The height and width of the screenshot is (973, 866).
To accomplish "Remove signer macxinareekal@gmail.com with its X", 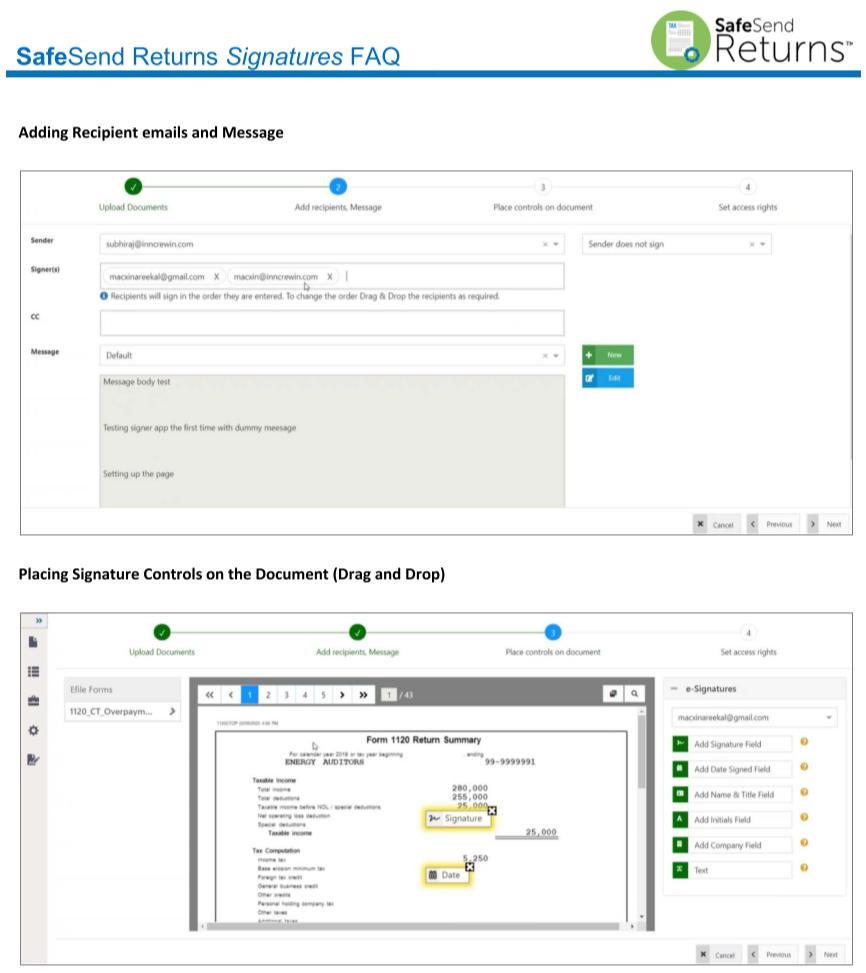I will (216, 277).
